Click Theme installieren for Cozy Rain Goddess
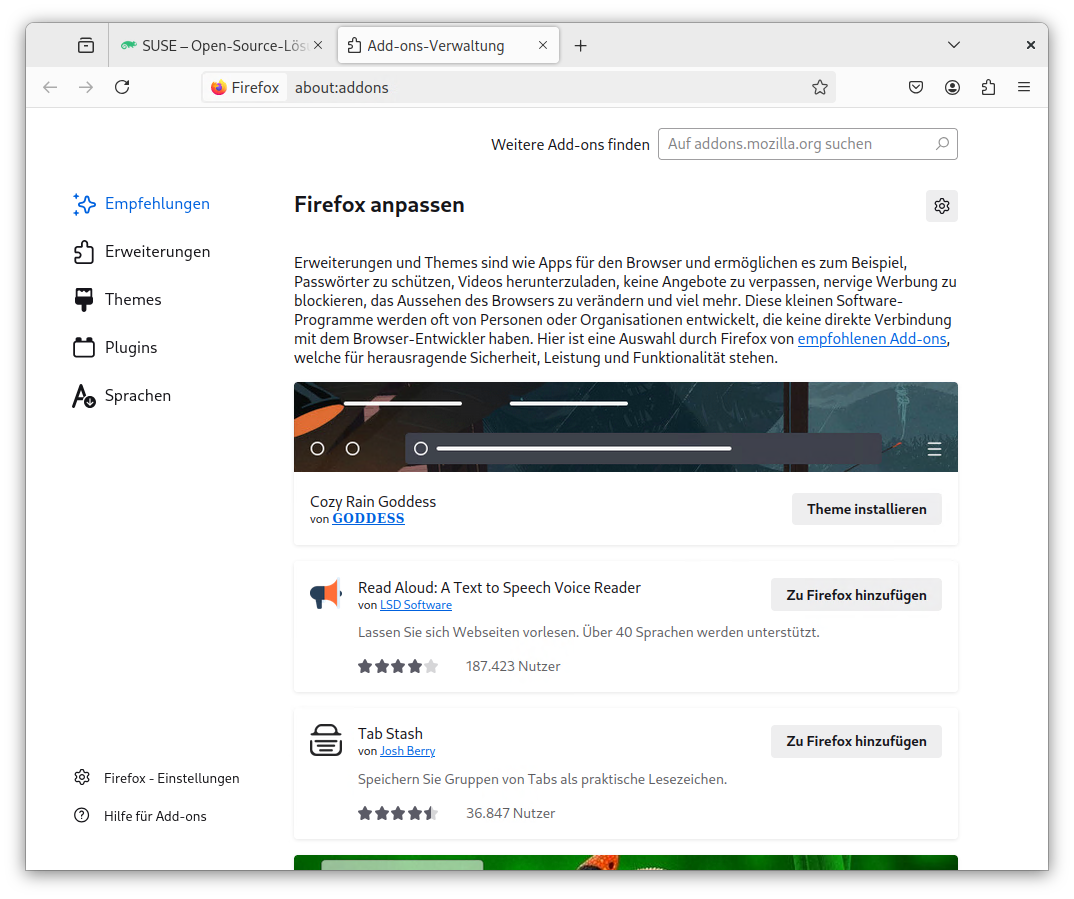The image size is (1074, 899). (866, 509)
